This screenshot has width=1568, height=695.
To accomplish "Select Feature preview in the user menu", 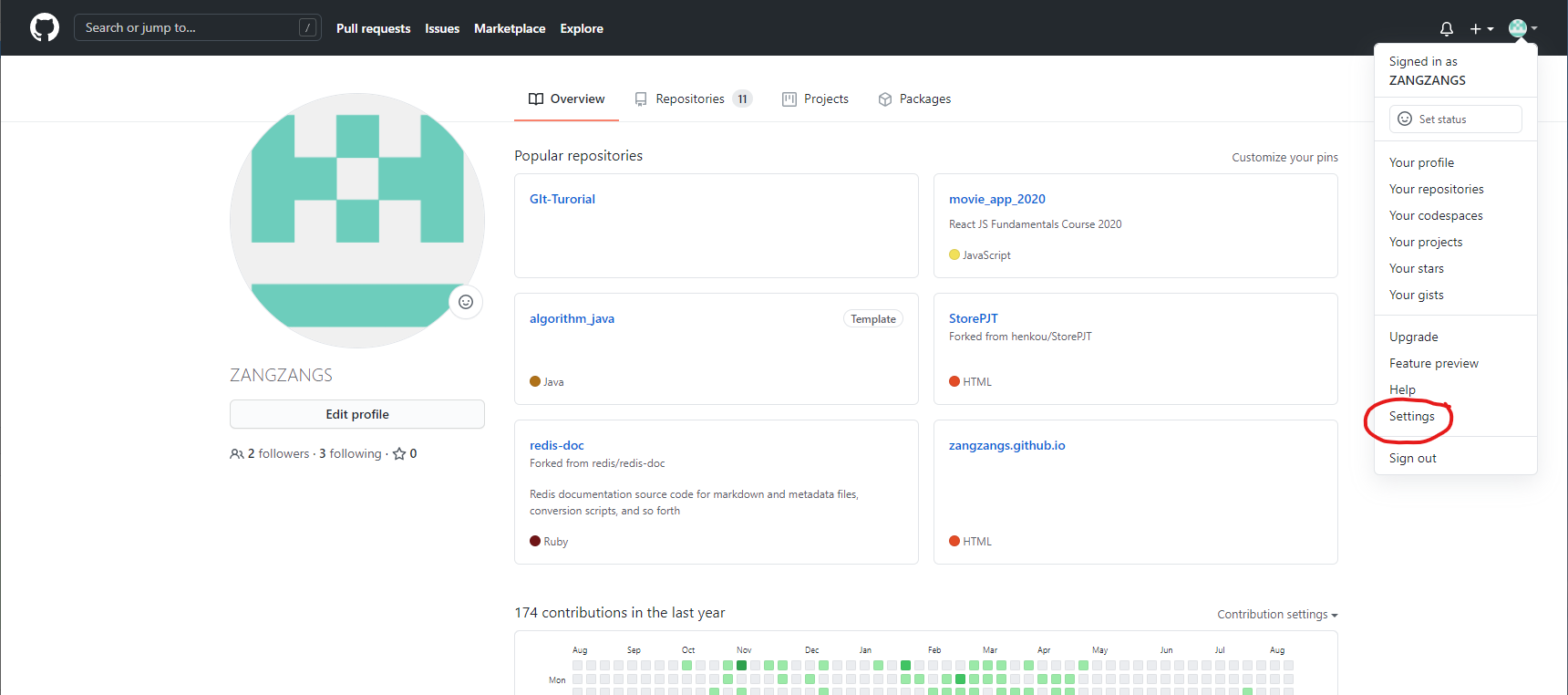I will [1456, 363].
